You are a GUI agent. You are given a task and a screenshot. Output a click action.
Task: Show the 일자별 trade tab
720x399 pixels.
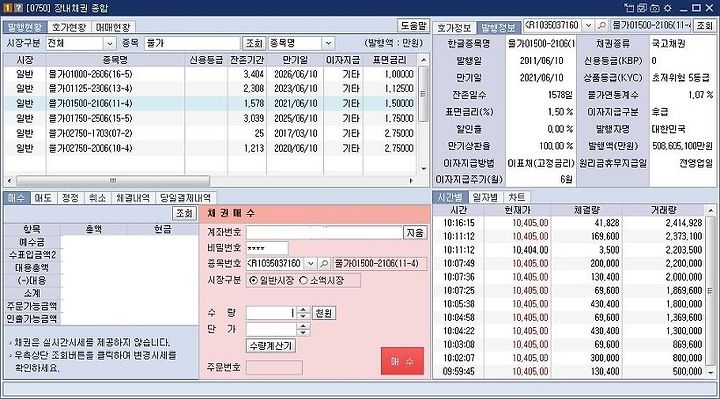click(485, 197)
